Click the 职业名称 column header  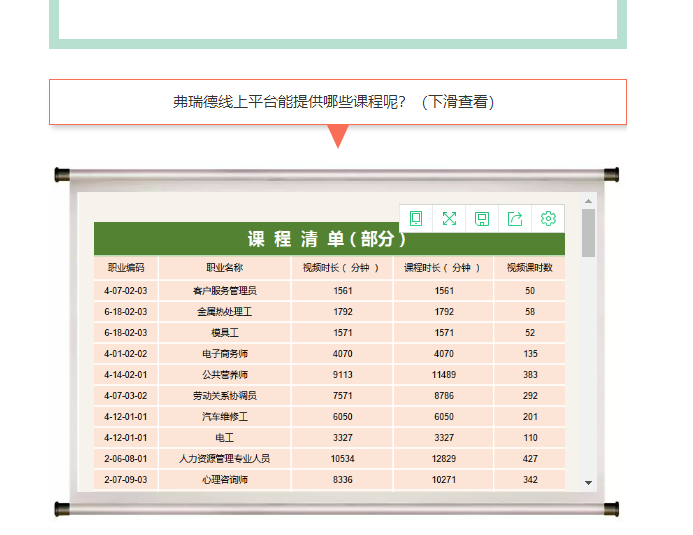pyautogui.click(x=224, y=268)
